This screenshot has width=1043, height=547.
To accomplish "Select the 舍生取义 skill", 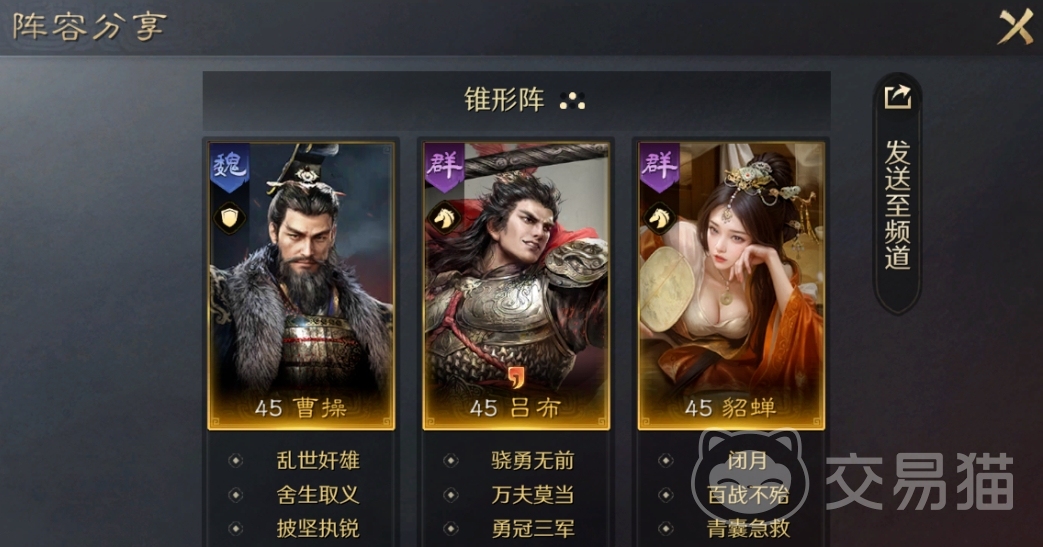I will pos(318,495).
